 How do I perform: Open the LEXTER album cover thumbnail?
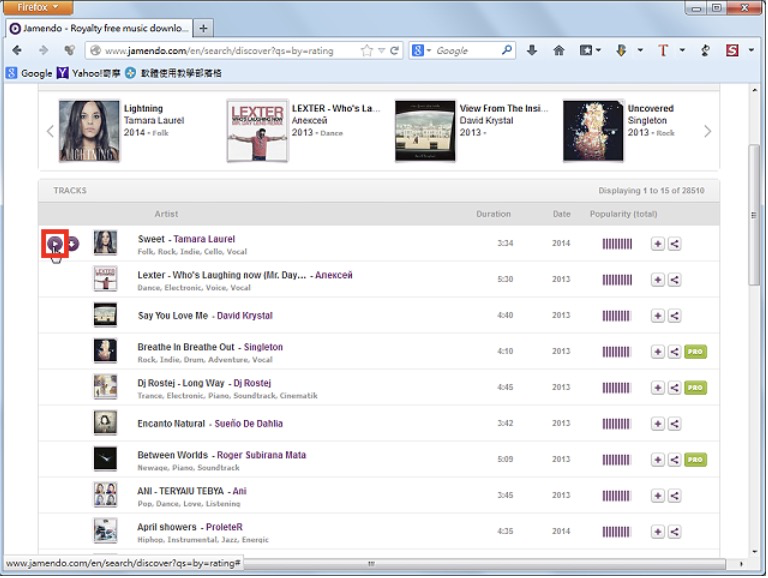(x=257, y=131)
